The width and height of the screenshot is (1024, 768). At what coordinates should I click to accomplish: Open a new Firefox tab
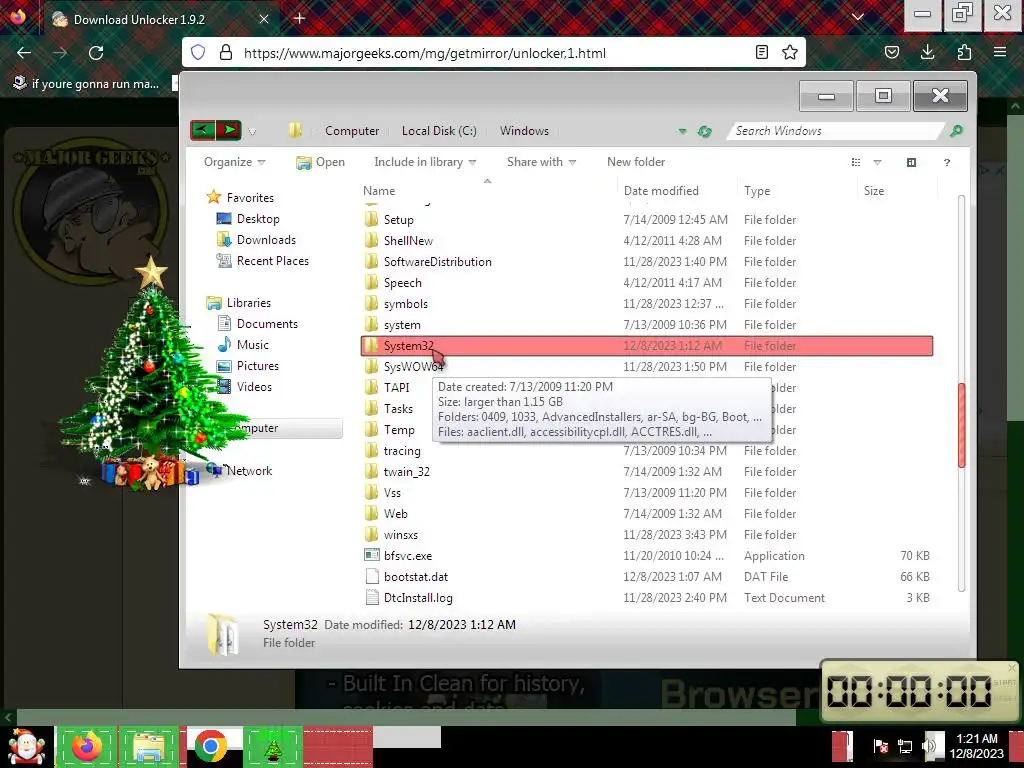point(299,18)
